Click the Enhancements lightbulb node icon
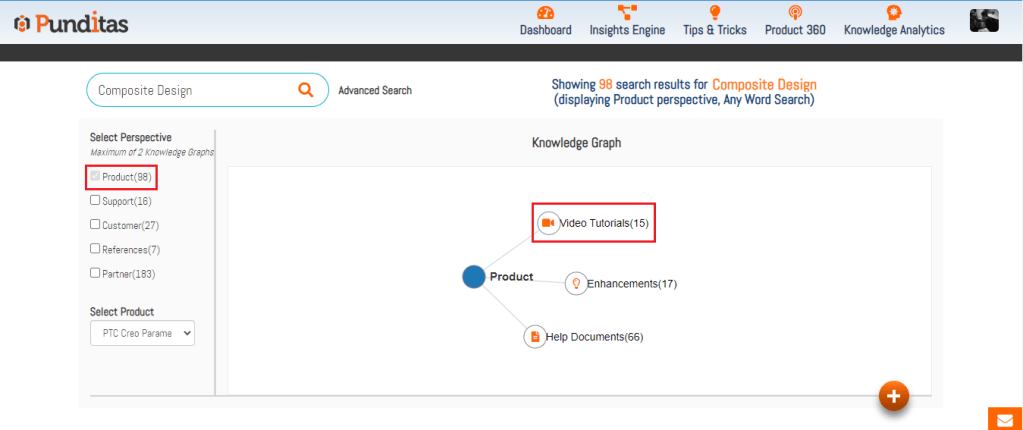 575,284
